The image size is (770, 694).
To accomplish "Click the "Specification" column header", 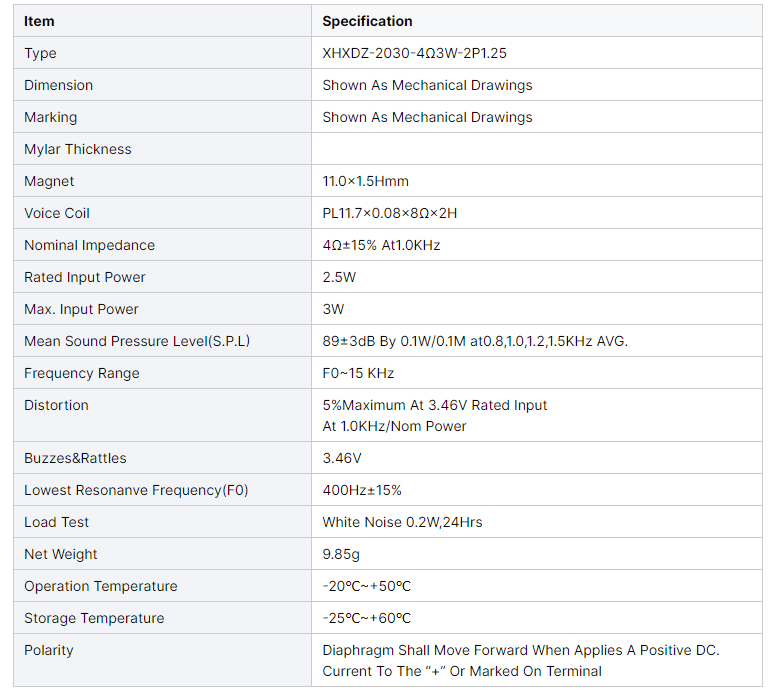I will coord(367,21).
